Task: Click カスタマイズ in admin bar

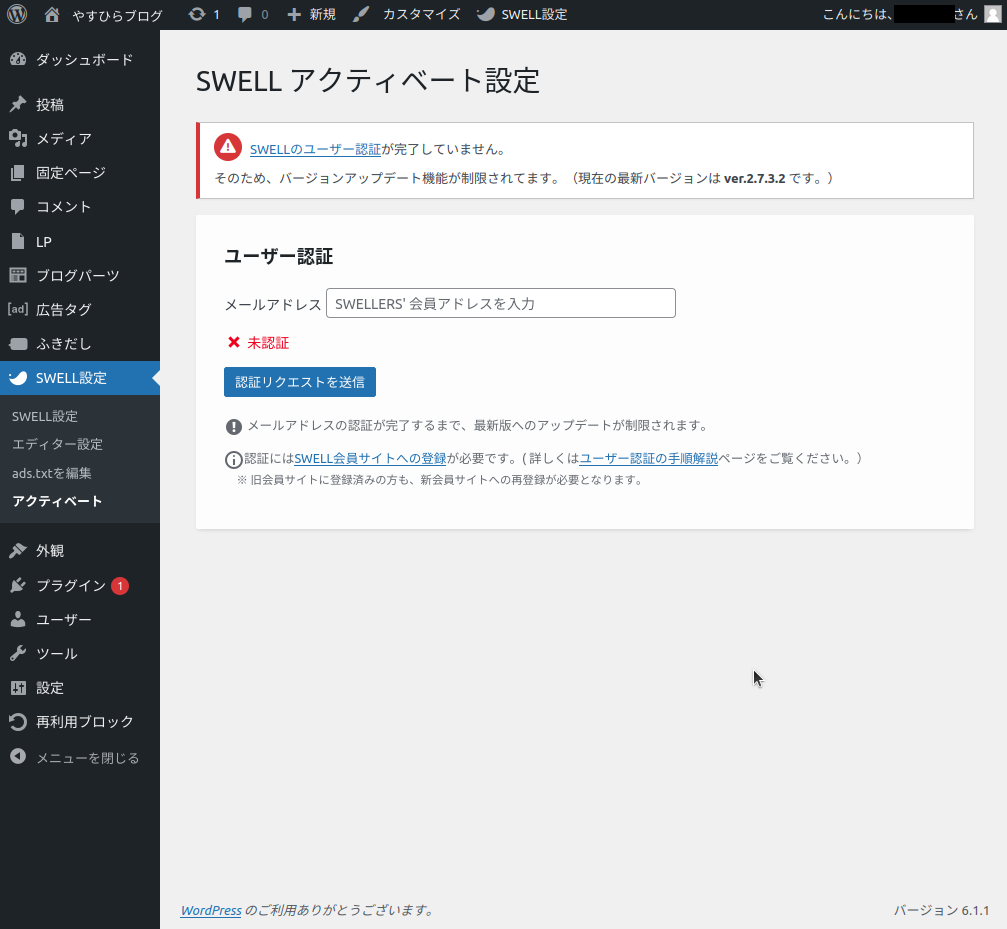Action: point(421,14)
